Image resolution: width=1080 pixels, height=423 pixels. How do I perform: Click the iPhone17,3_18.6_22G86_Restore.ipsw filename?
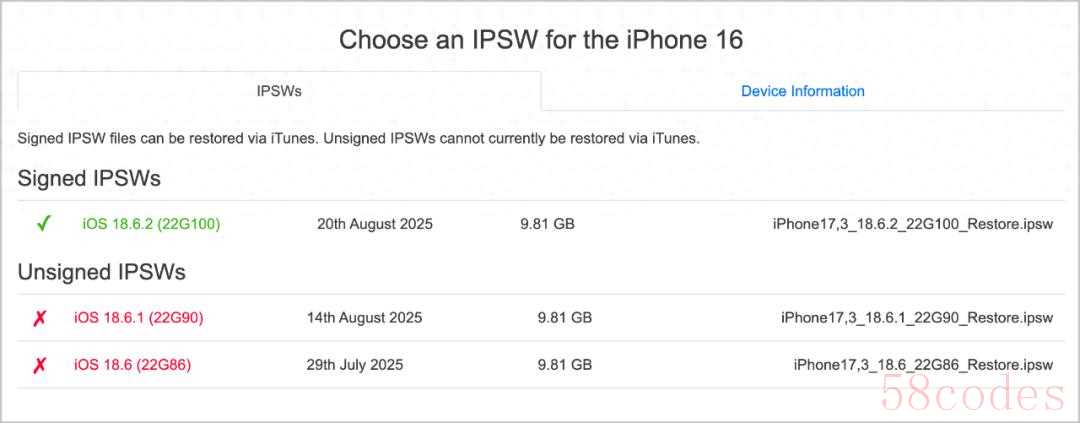923,365
